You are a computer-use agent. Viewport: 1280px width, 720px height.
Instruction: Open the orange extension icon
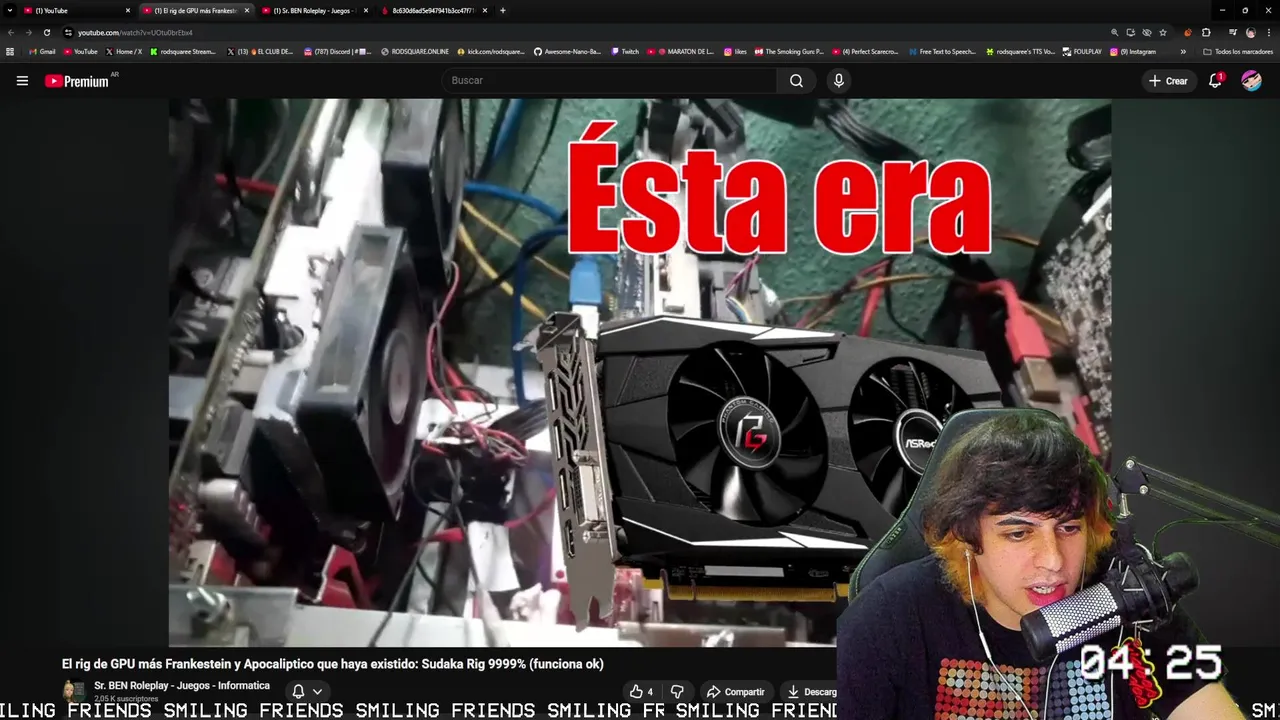(x=1188, y=32)
